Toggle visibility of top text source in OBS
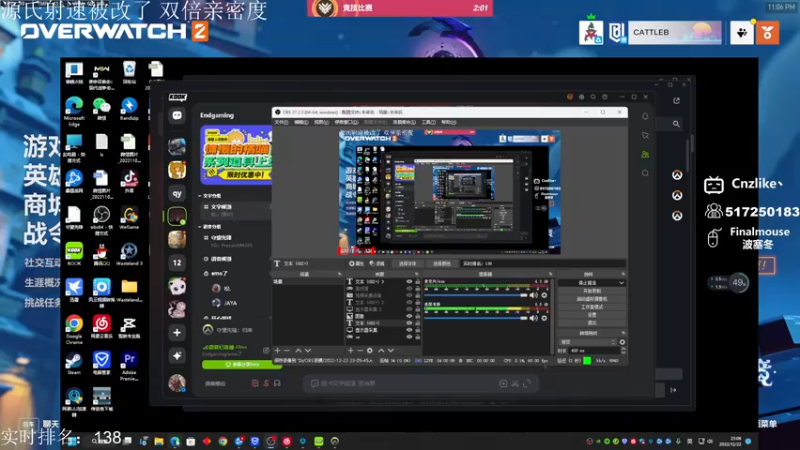The image size is (800, 450). [409, 281]
